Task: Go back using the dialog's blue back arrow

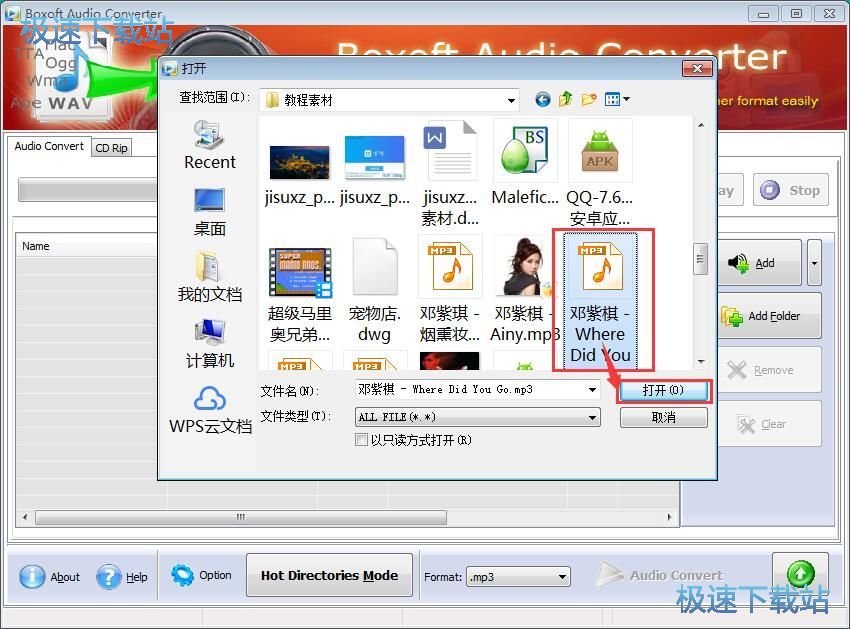Action: pyautogui.click(x=542, y=99)
